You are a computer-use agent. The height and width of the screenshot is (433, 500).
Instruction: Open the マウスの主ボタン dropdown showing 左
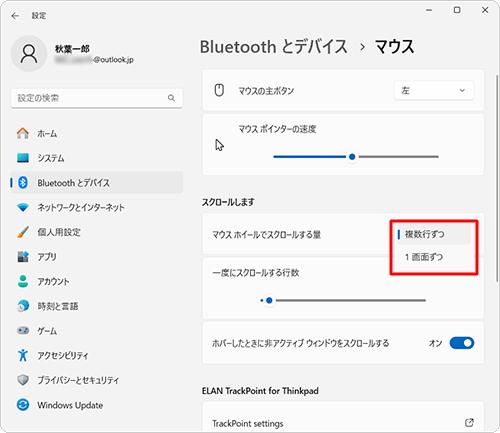(x=434, y=90)
